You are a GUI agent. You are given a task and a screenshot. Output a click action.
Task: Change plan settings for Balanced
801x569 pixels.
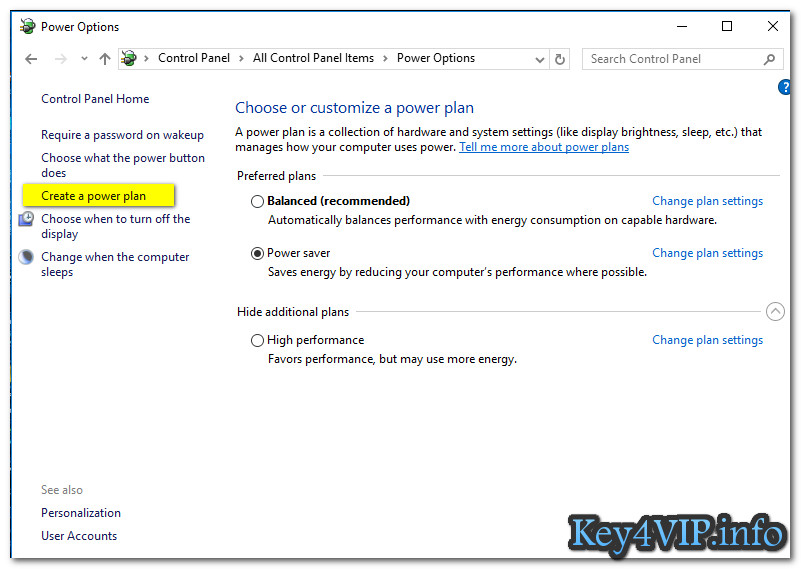[x=708, y=201]
